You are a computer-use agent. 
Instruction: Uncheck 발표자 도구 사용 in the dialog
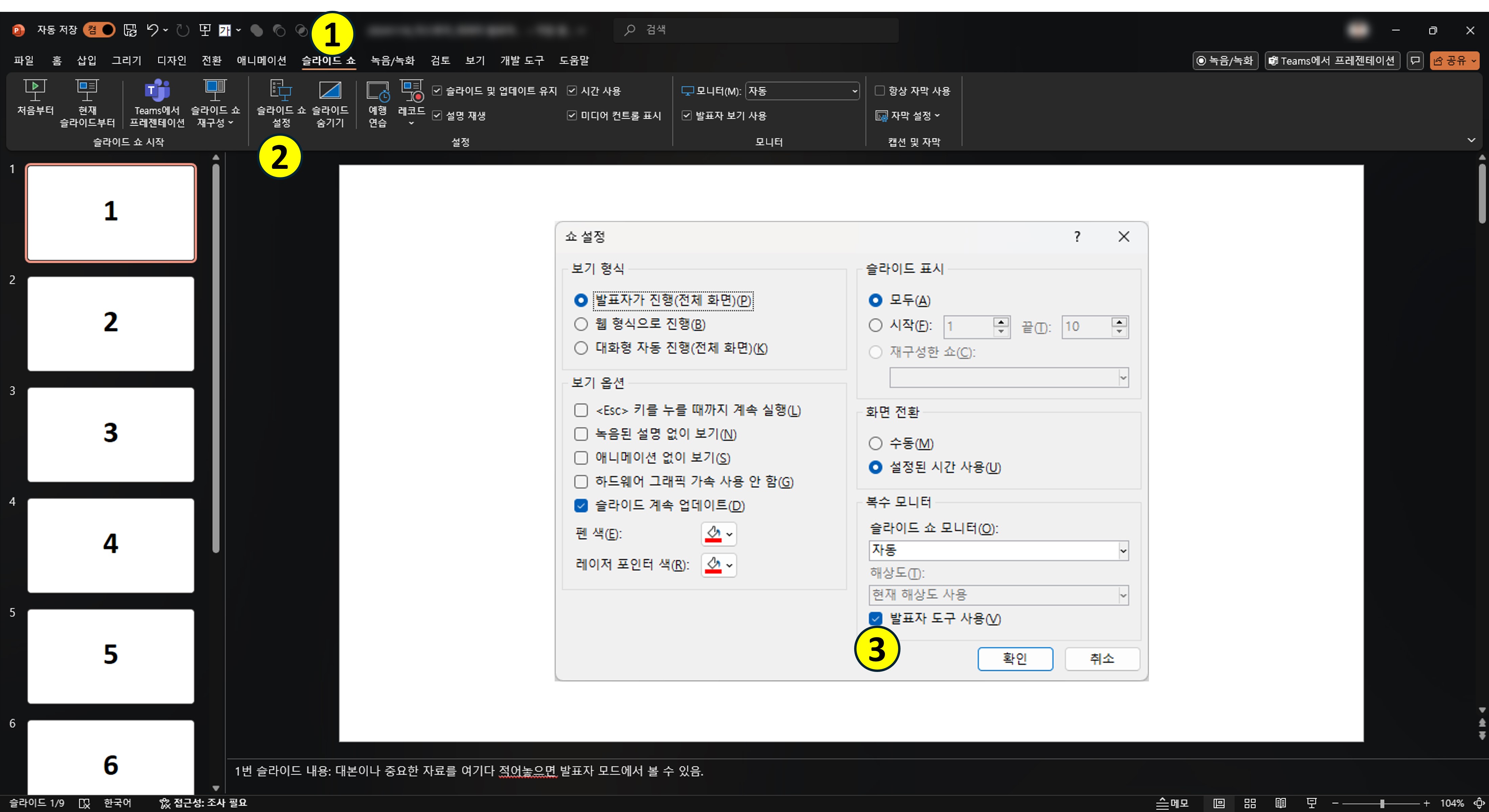point(876,618)
